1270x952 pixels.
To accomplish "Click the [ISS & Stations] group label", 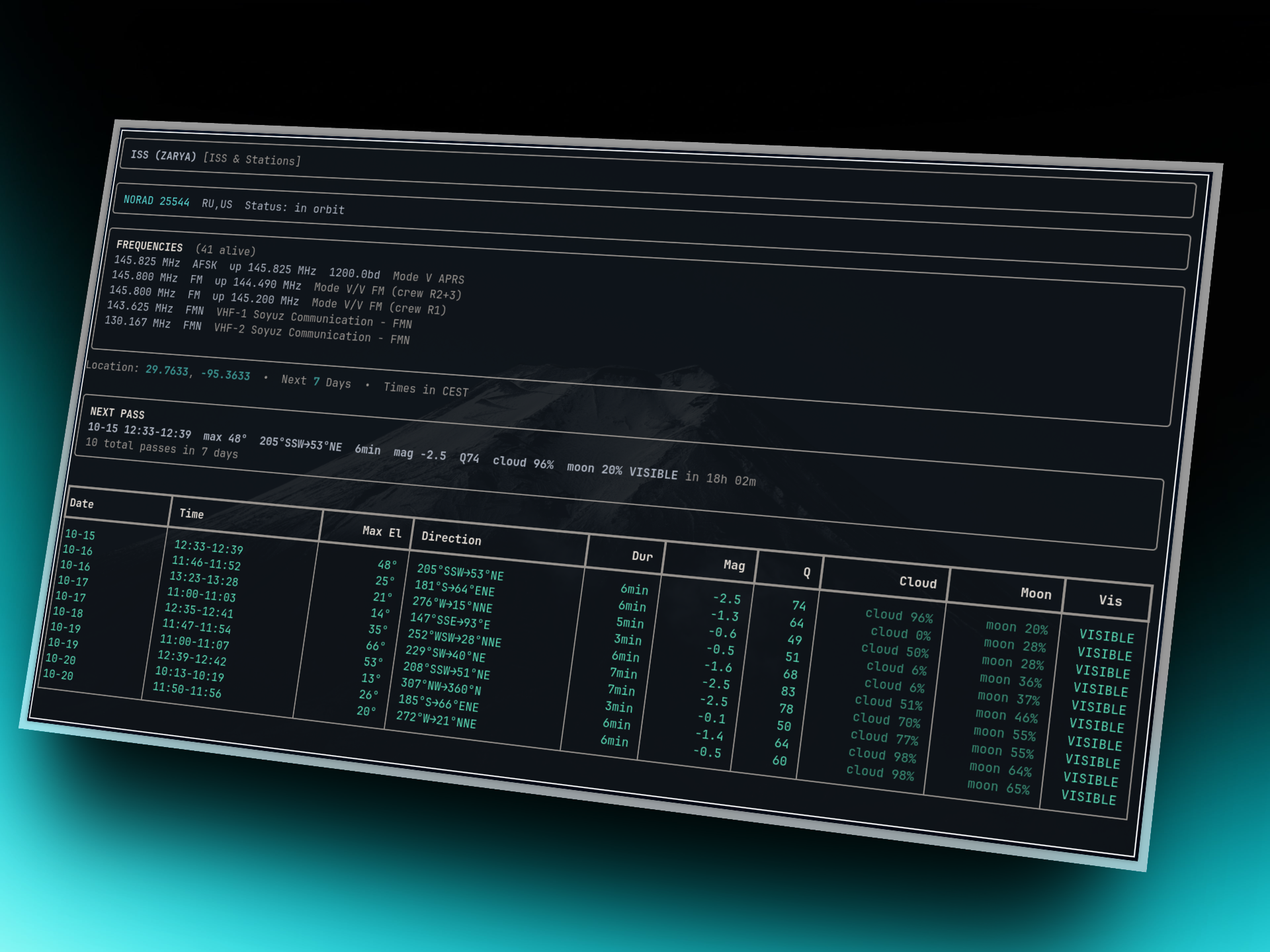I will point(252,159).
